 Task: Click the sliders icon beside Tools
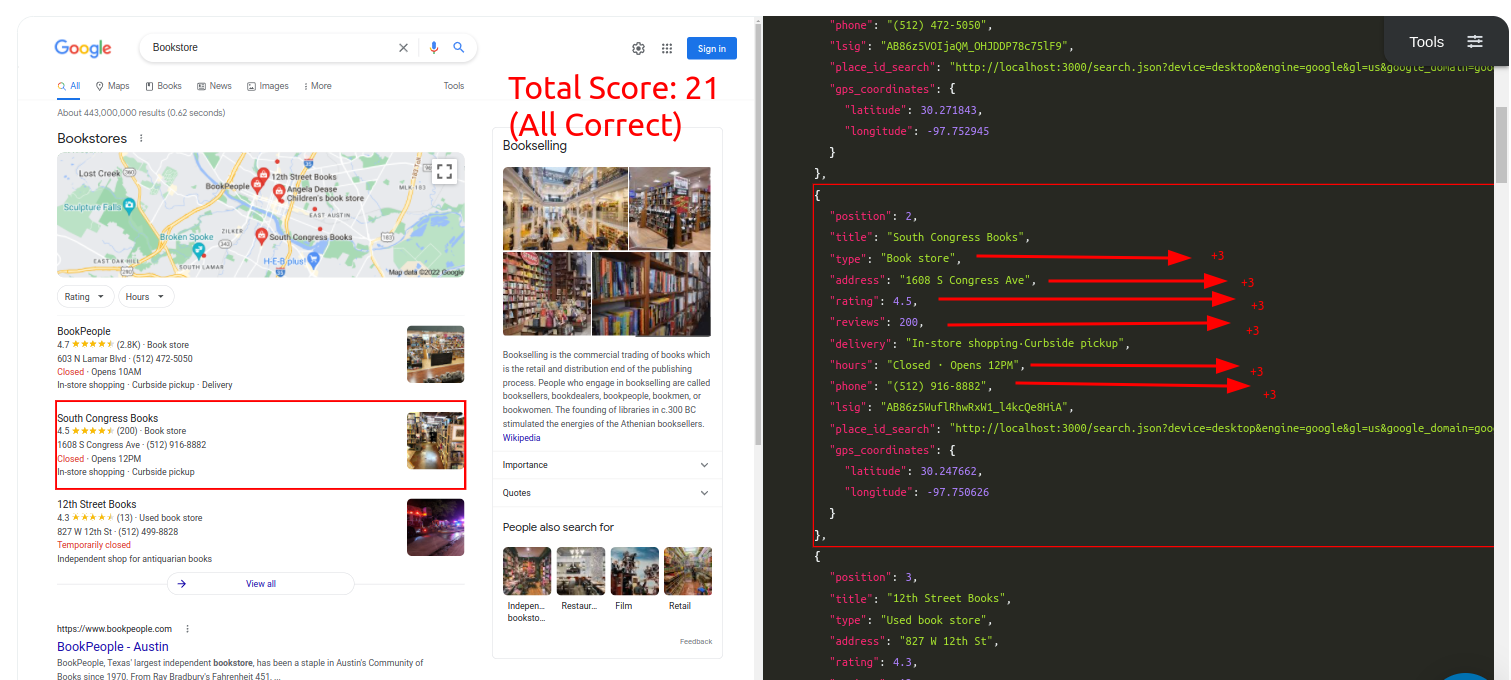[1475, 41]
